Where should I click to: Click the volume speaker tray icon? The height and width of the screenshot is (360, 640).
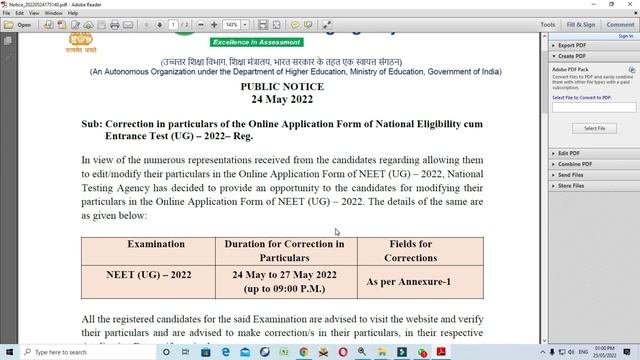pos(571,352)
